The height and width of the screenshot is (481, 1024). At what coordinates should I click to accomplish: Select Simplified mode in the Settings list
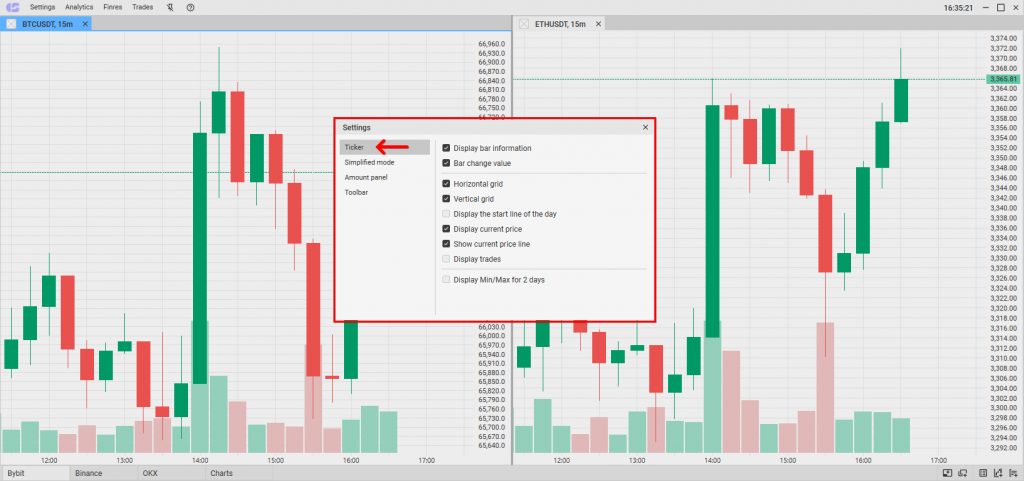pos(385,162)
